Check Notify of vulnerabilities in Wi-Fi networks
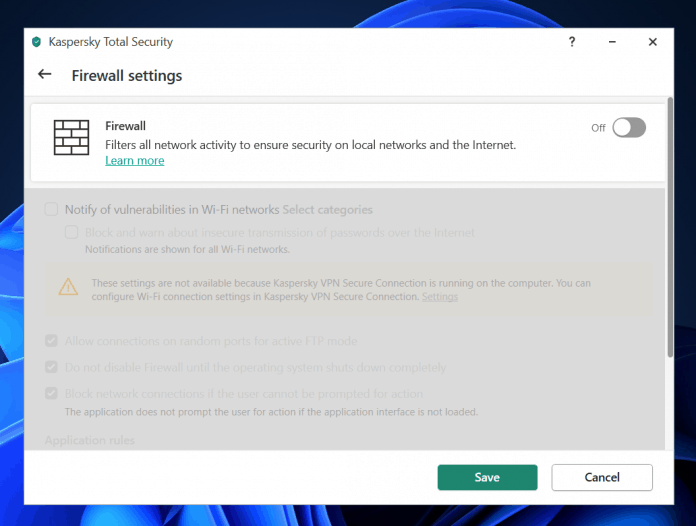The width and height of the screenshot is (696, 526). (51, 210)
